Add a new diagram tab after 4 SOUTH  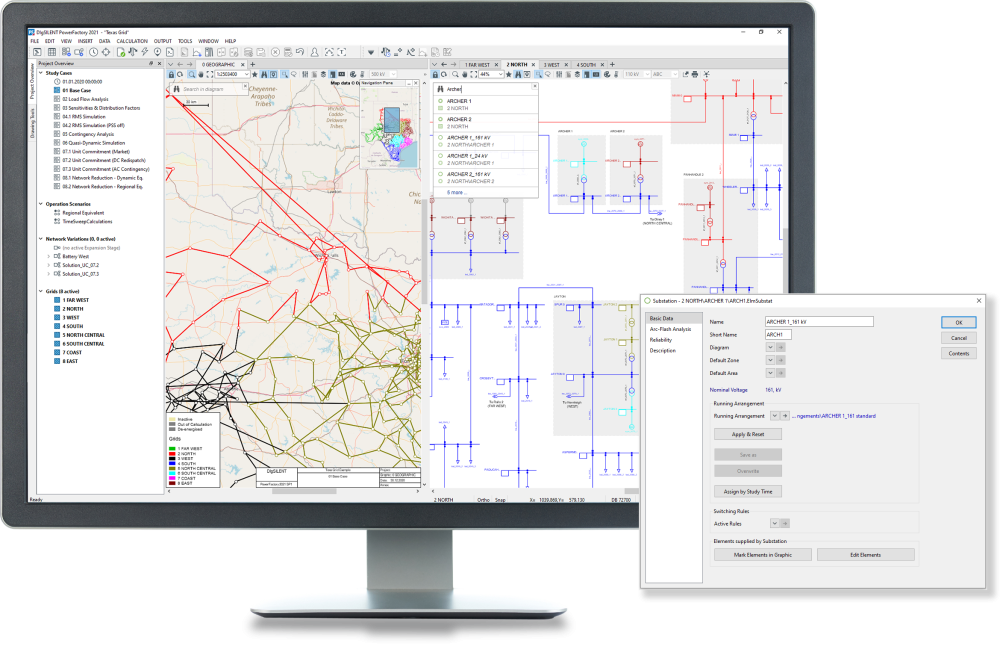pyautogui.click(x=612, y=64)
